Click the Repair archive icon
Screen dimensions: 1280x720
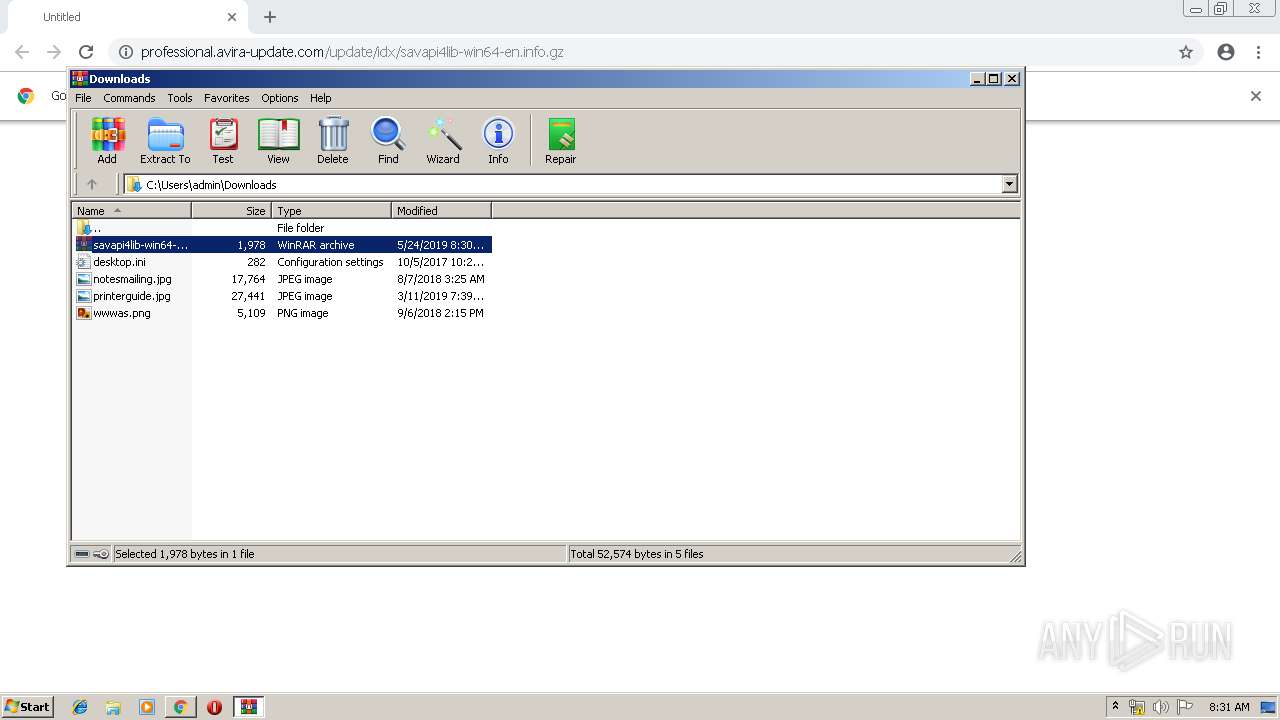pyautogui.click(x=561, y=140)
